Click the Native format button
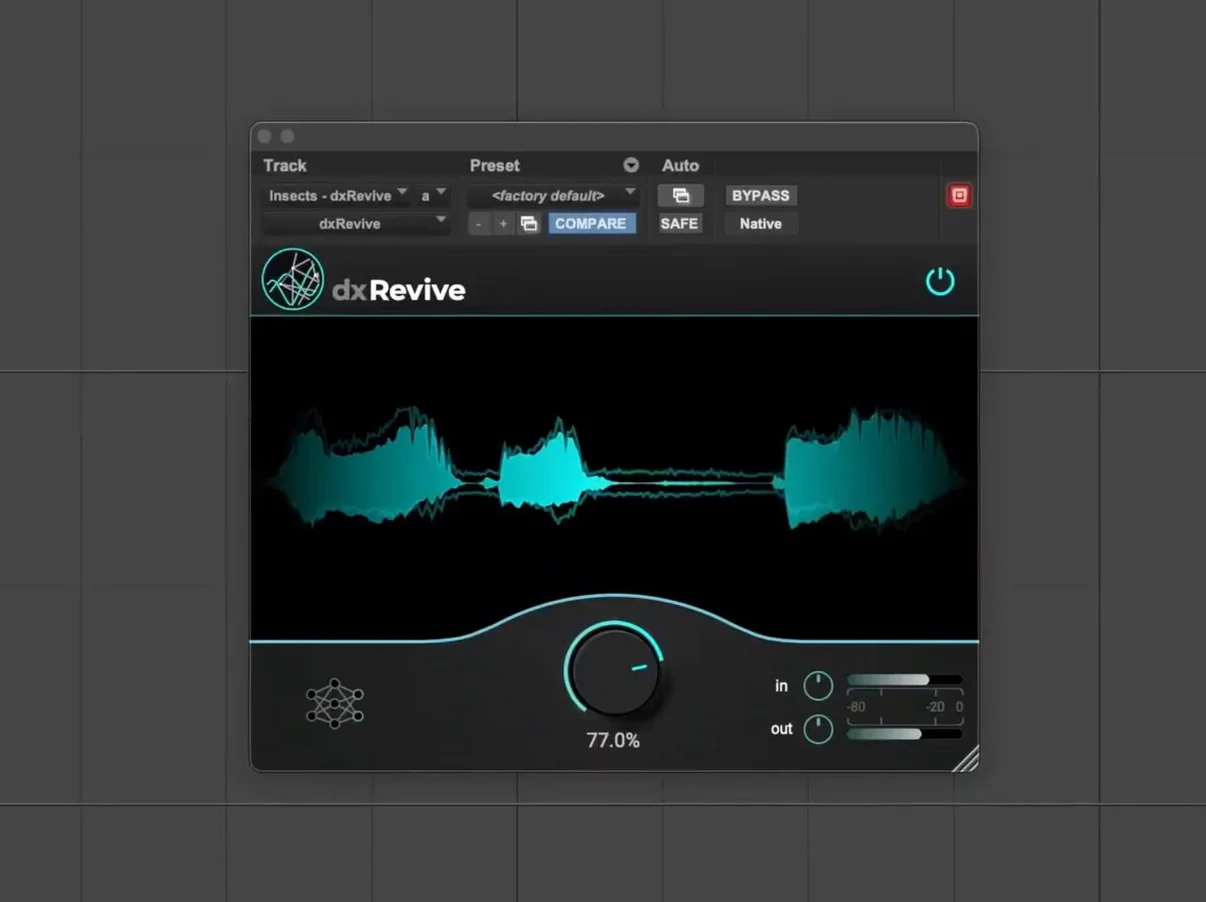Screen dimensions: 1206x902 coord(760,224)
